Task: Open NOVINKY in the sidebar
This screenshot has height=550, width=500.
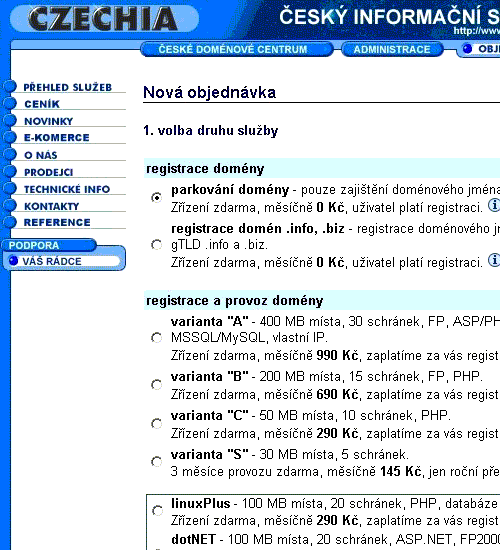Action: pos(48,121)
